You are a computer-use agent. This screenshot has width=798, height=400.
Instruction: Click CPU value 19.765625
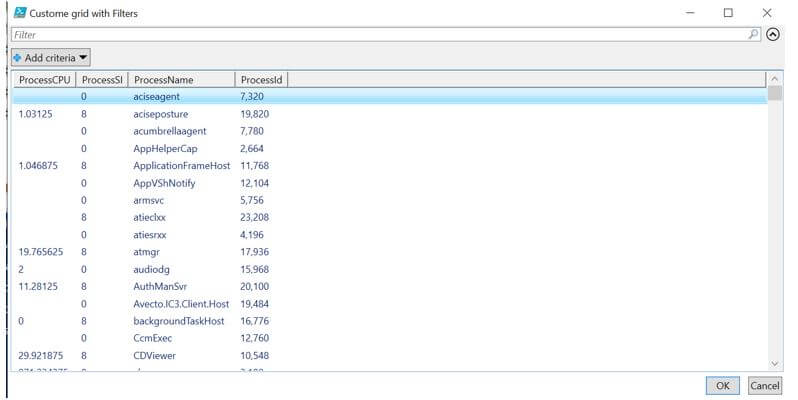coord(41,252)
